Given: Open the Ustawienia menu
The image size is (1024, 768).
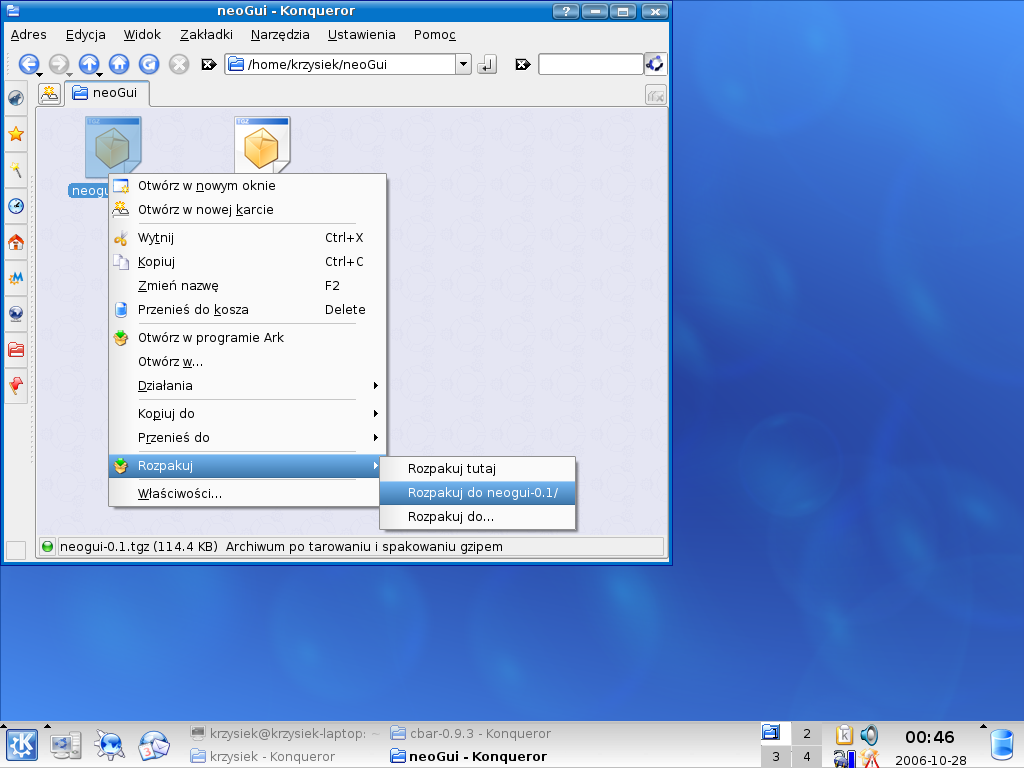Looking at the screenshot, I should [x=361, y=35].
